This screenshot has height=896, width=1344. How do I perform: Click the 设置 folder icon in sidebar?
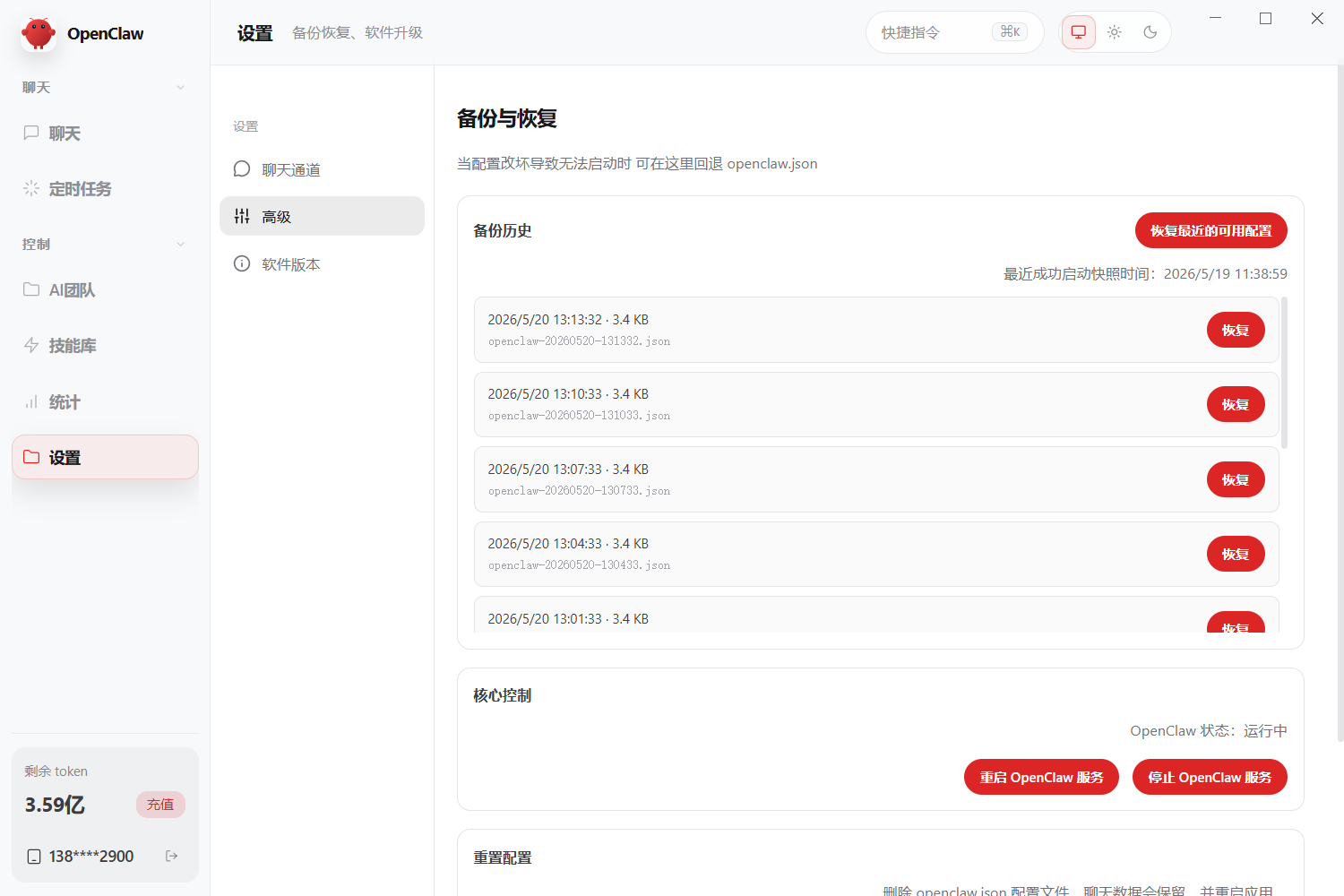[x=31, y=457]
